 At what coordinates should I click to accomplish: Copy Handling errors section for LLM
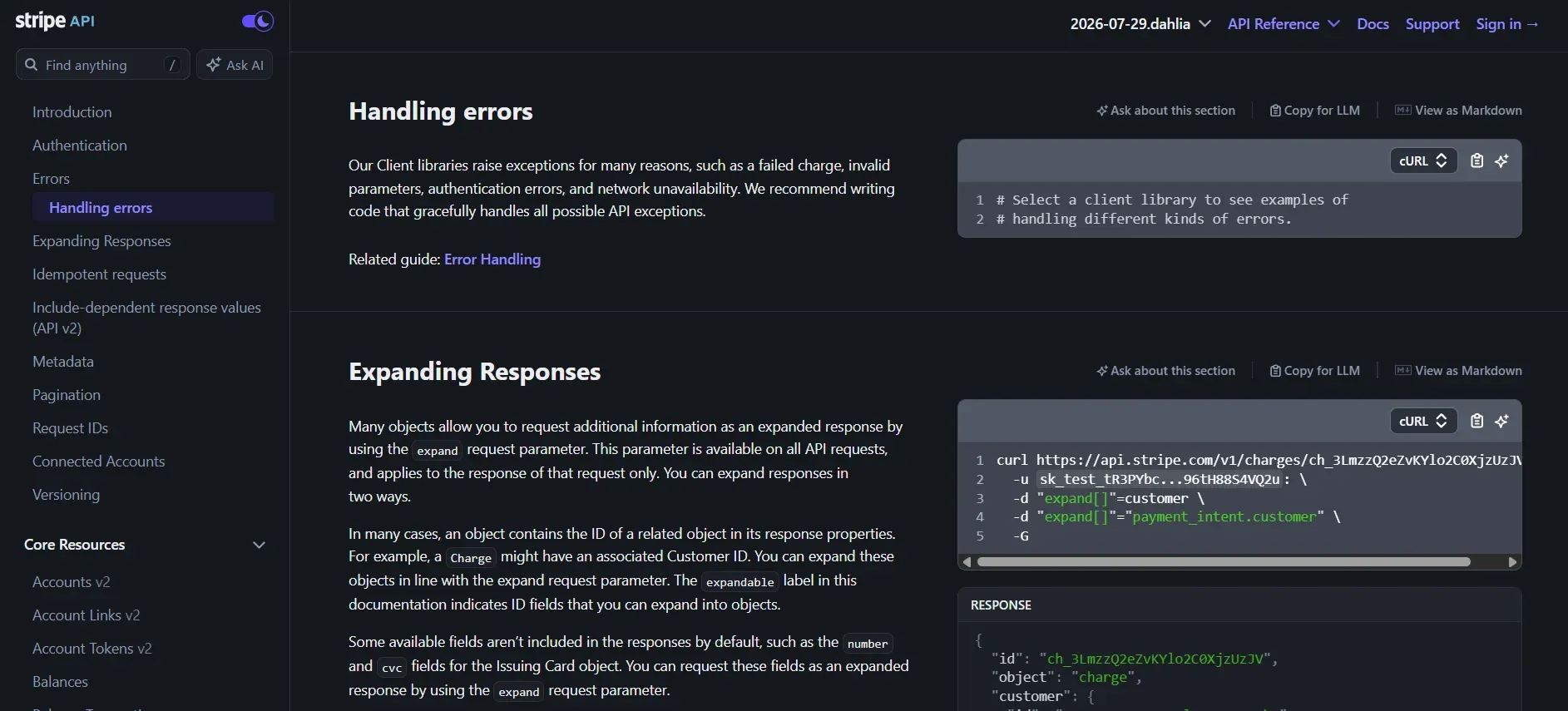pos(1314,111)
